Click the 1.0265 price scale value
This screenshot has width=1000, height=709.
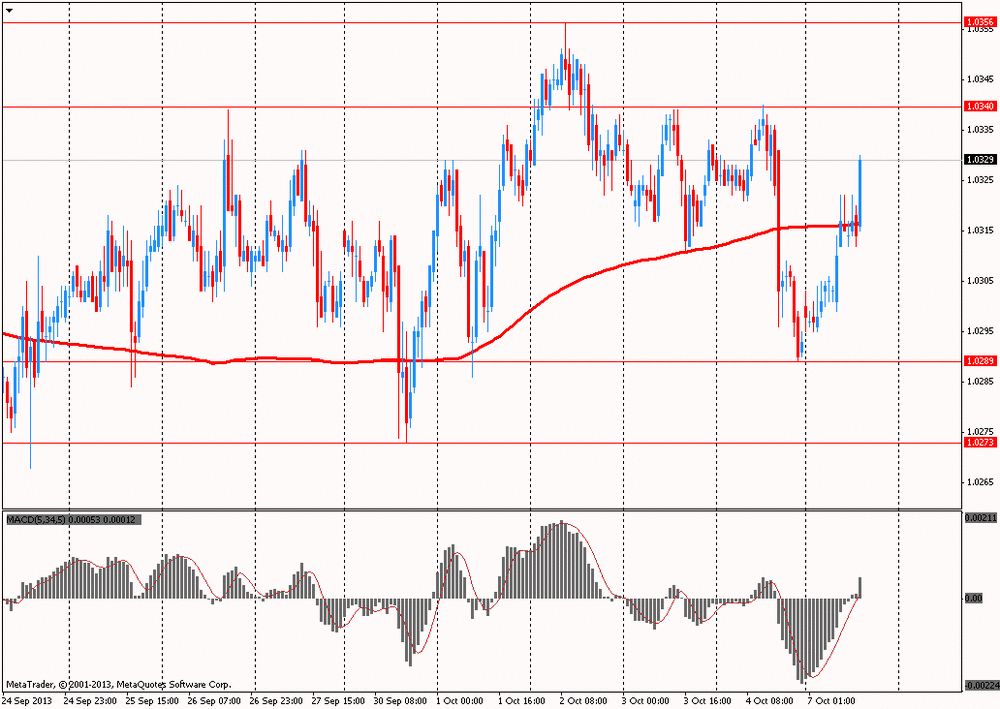click(x=978, y=482)
